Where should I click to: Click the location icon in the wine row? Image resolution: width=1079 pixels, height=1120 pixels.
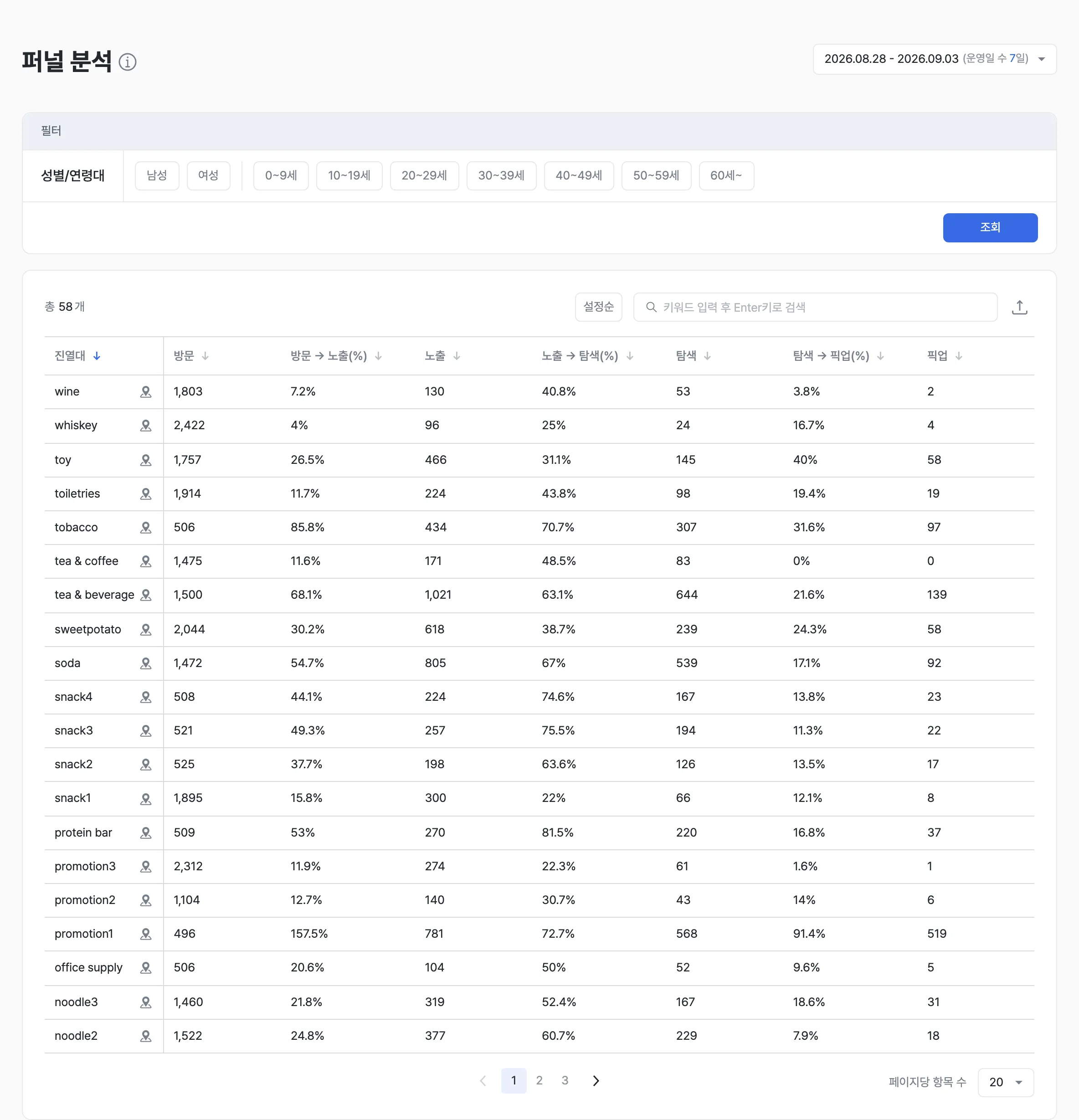[146, 392]
